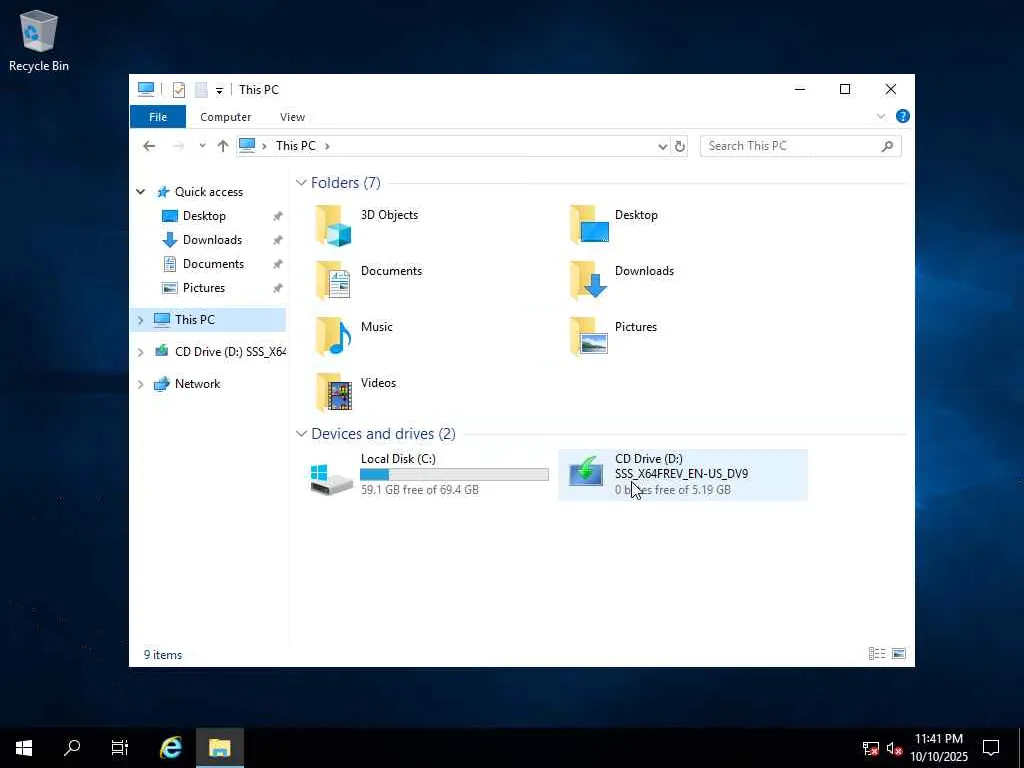Click the SSS_X64FREV_EN-US_DV9 label

681,474
